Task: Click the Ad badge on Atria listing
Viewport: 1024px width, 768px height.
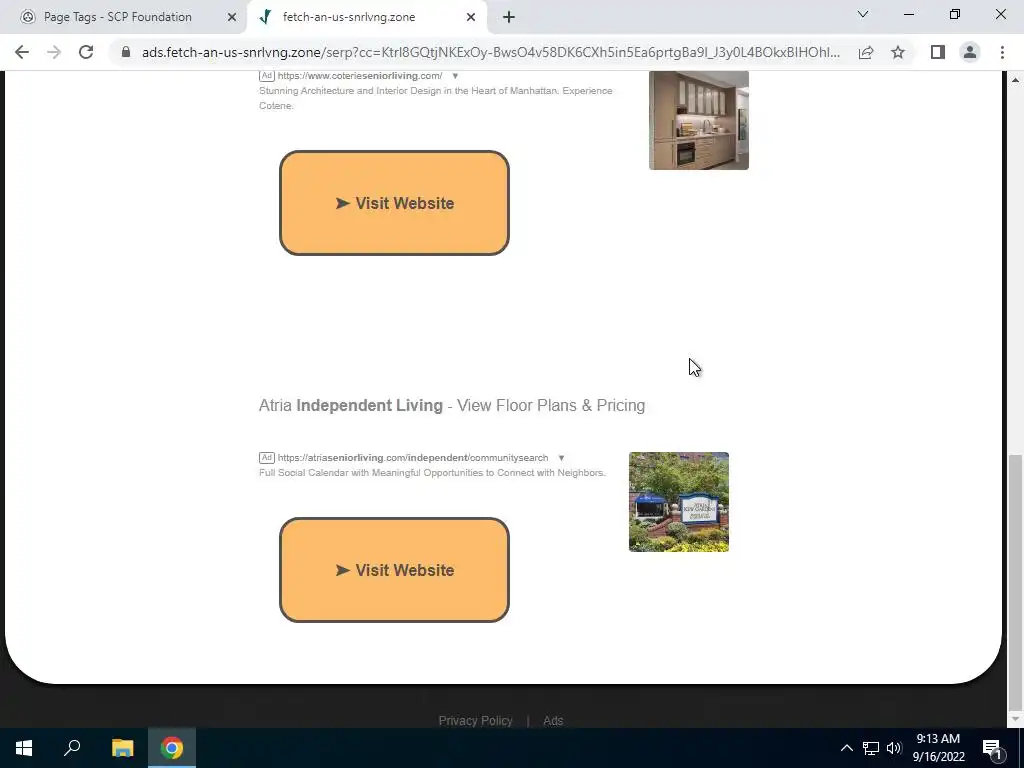Action: (x=266, y=458)
